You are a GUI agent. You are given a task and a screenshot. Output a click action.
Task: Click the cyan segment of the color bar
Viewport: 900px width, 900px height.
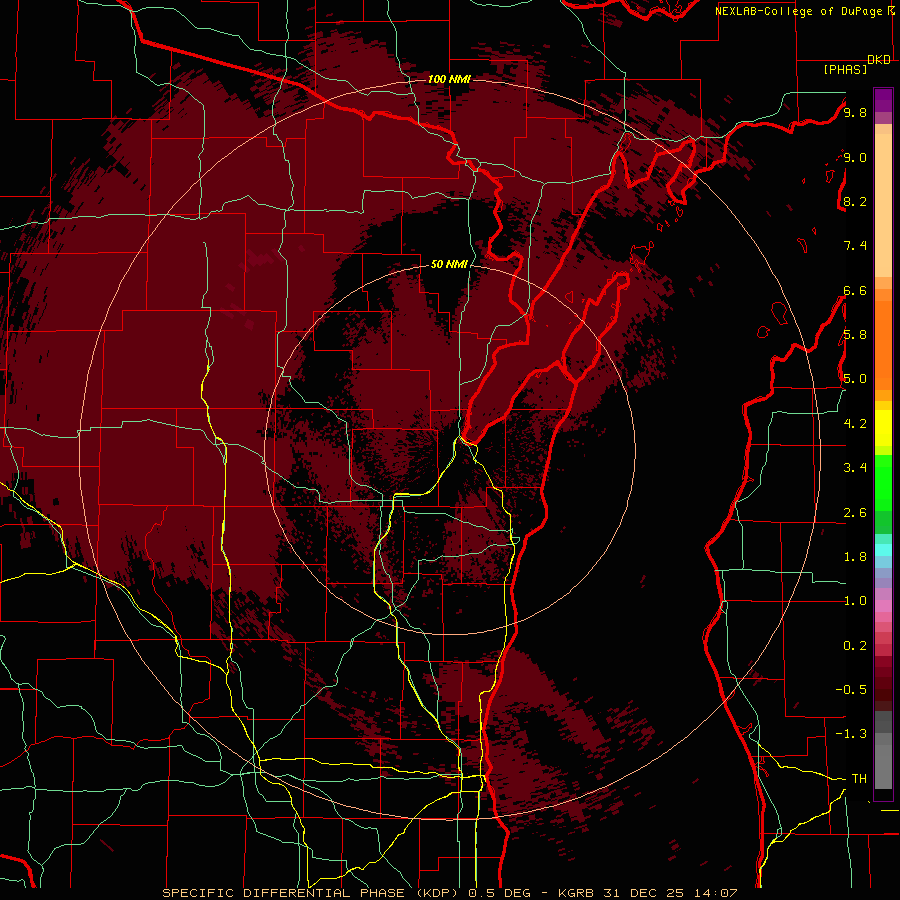tap(883, 550)
